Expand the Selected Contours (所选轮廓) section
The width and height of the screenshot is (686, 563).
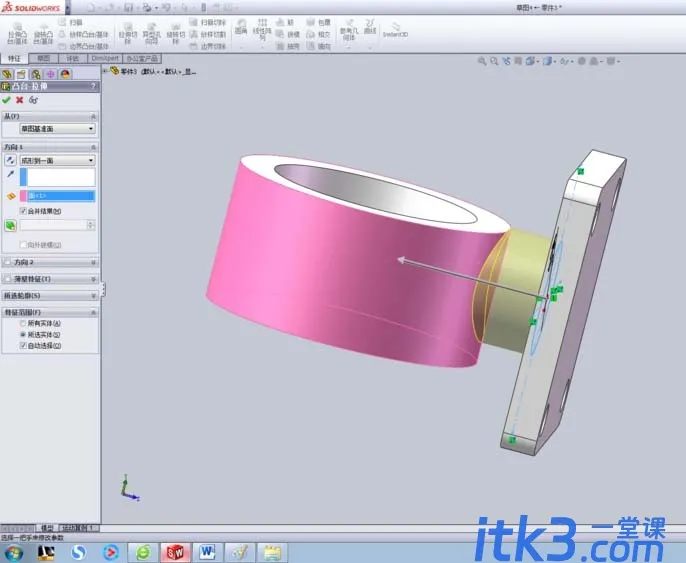(93, 296)
